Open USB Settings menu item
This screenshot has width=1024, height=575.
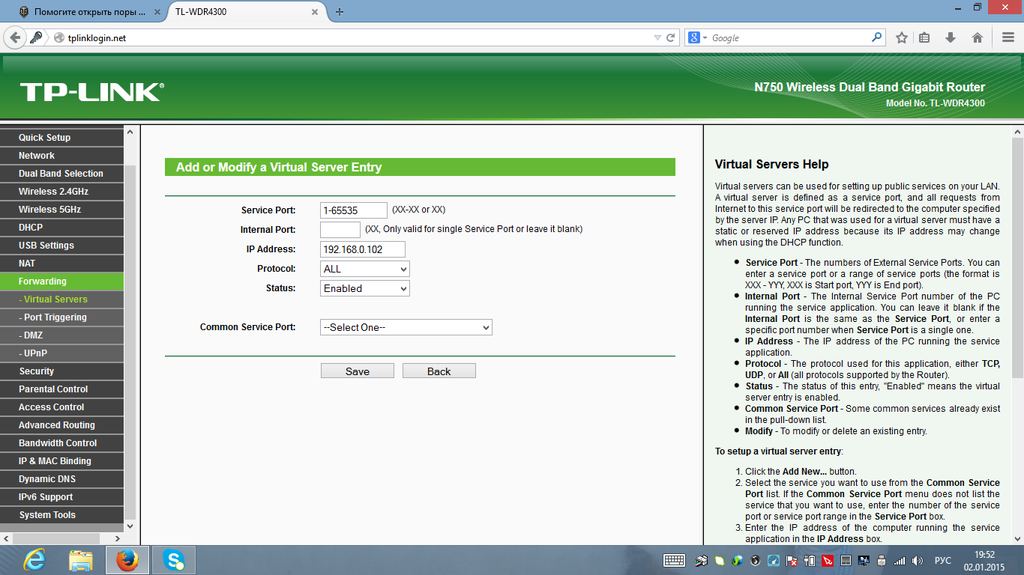click(x=61, y=245)
